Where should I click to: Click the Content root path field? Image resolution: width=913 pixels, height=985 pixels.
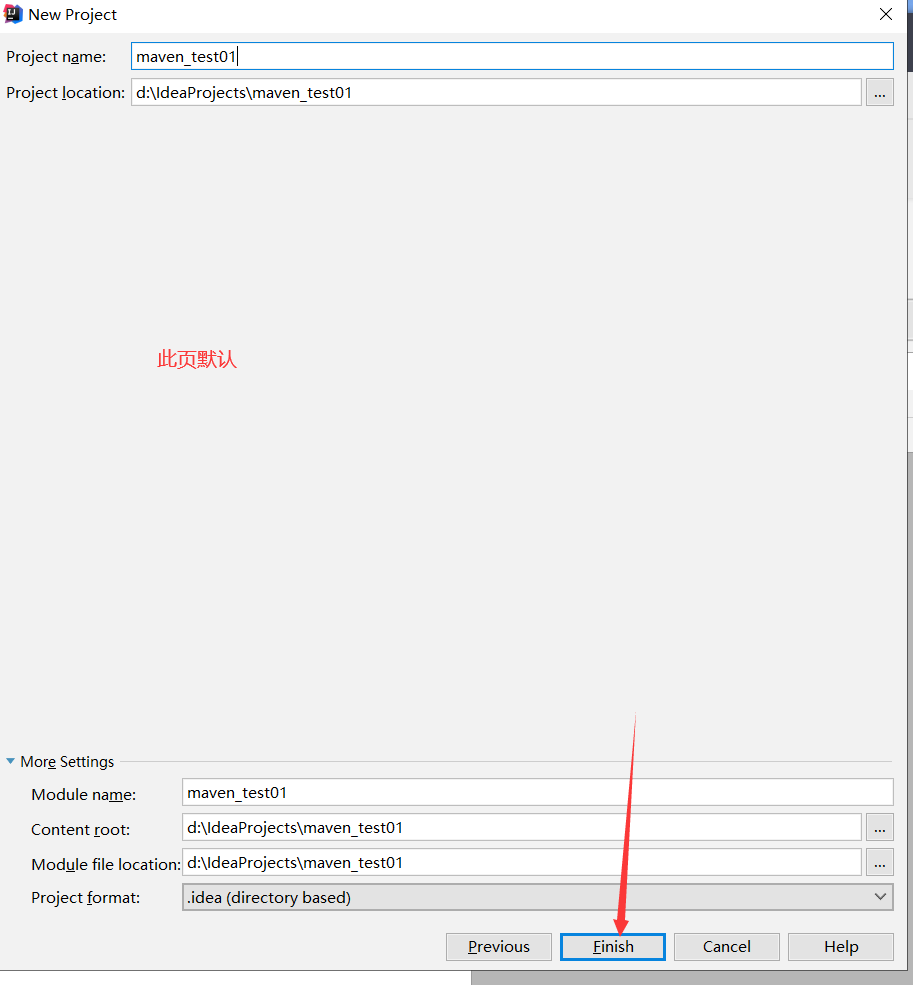pyautogui.click(x=522, y=827)
